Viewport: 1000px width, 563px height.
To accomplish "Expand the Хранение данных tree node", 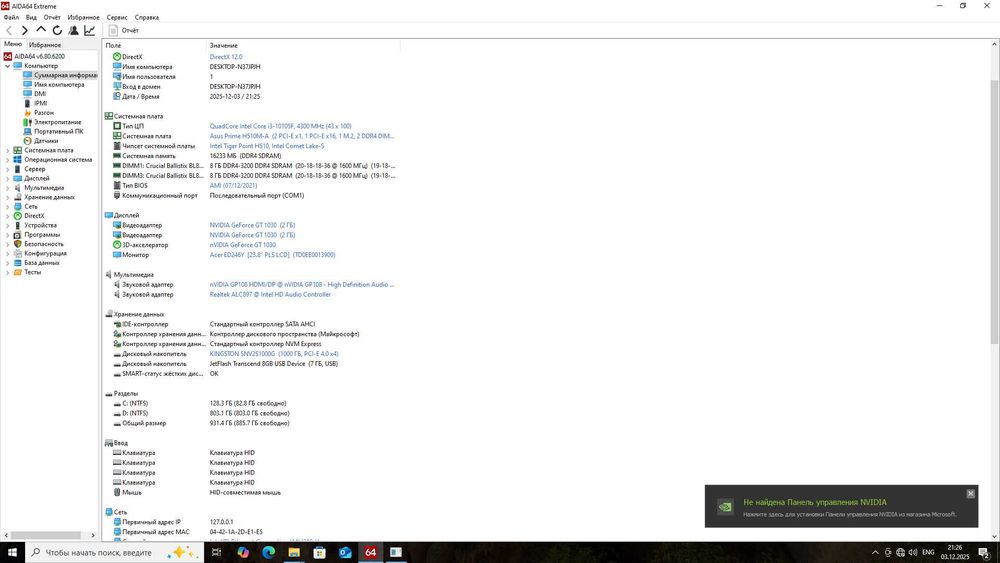I will pos(8,197).
